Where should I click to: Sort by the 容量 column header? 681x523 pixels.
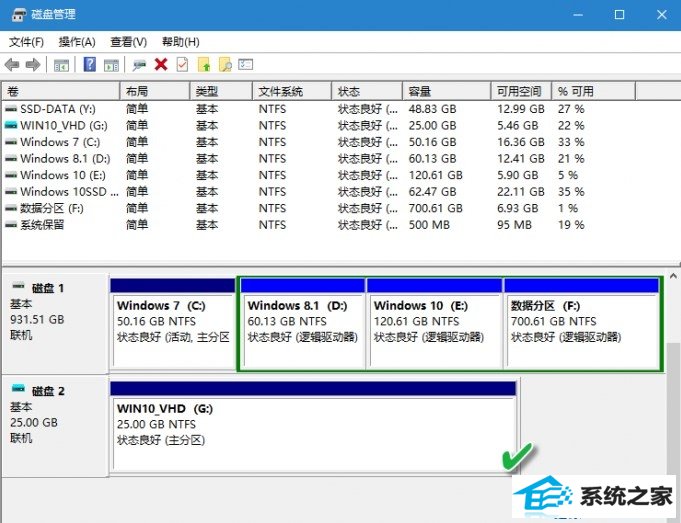[x=447, y=91]
